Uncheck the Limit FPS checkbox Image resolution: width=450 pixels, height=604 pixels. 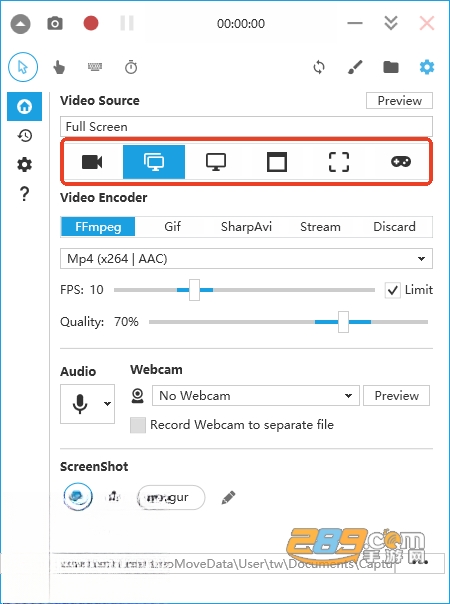(392, 290)
